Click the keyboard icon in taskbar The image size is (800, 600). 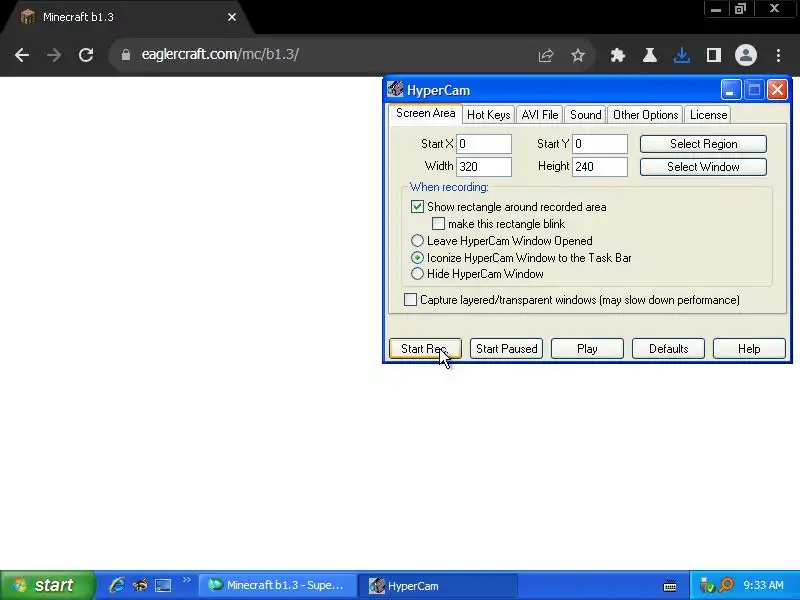tap(670, 586)
